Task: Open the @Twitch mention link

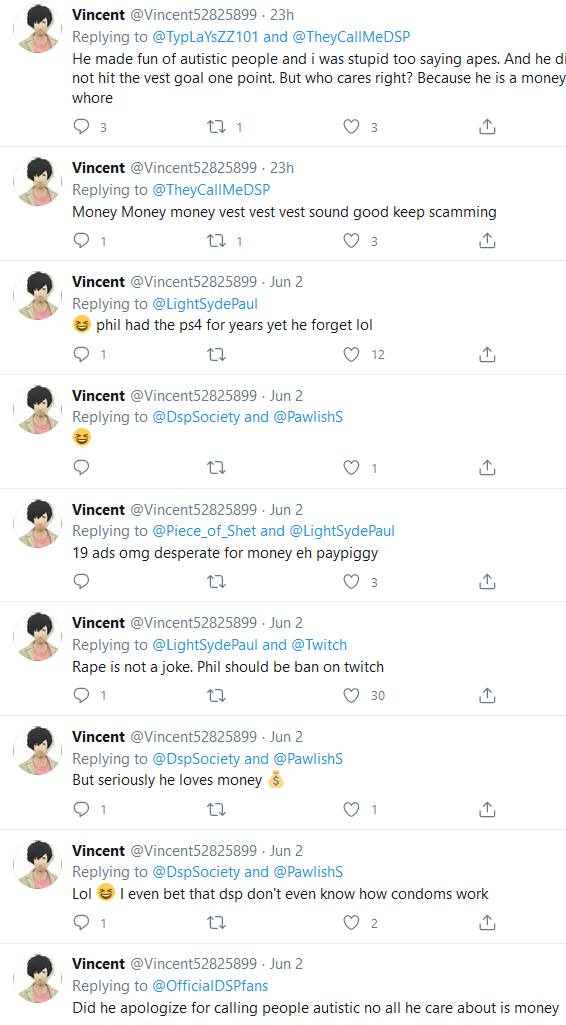Action: pos(319,645)
